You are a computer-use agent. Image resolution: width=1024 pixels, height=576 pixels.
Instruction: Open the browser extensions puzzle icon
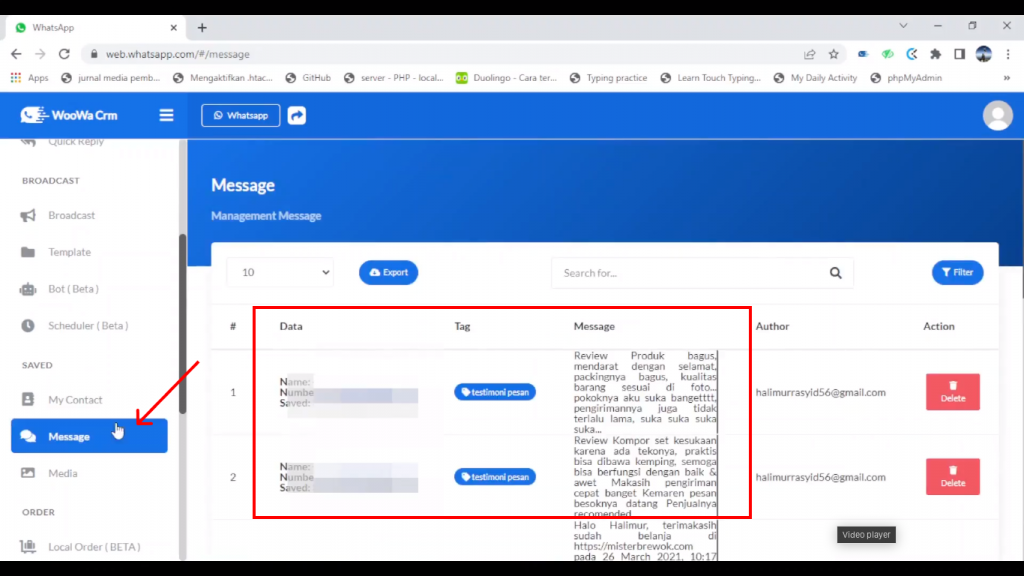[x=935, y=54]
